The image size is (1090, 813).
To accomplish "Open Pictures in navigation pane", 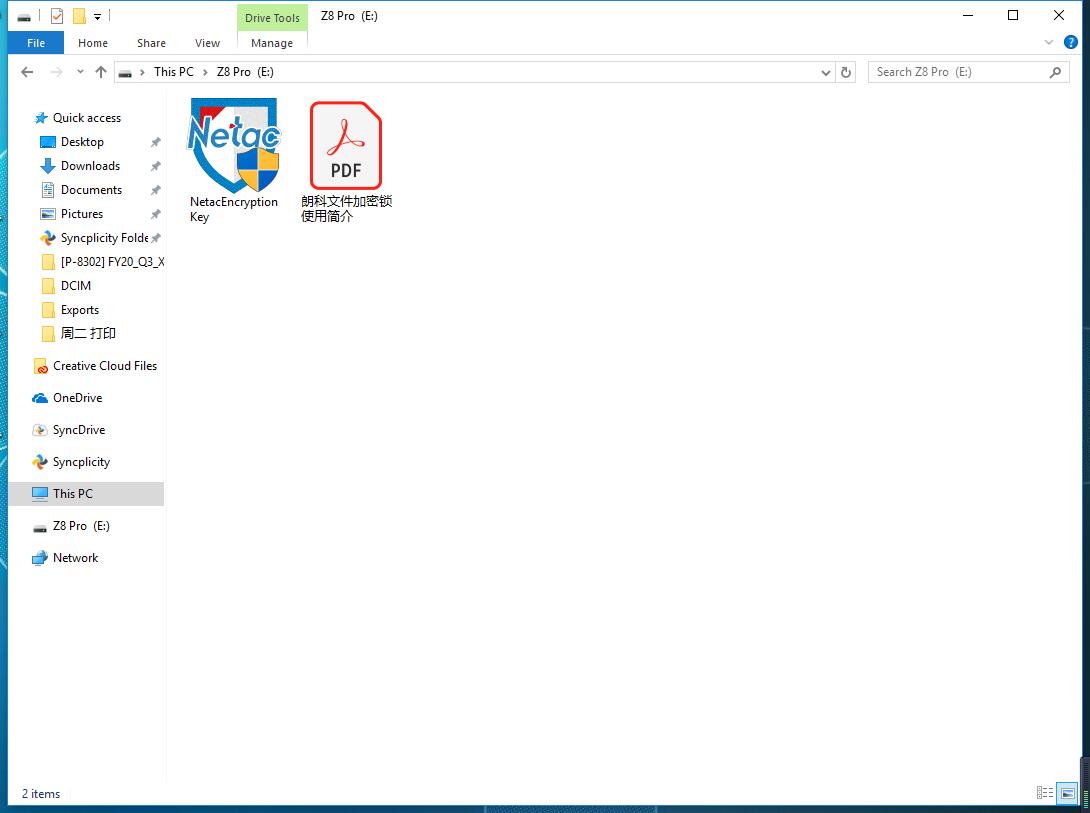I will (82, 214).
